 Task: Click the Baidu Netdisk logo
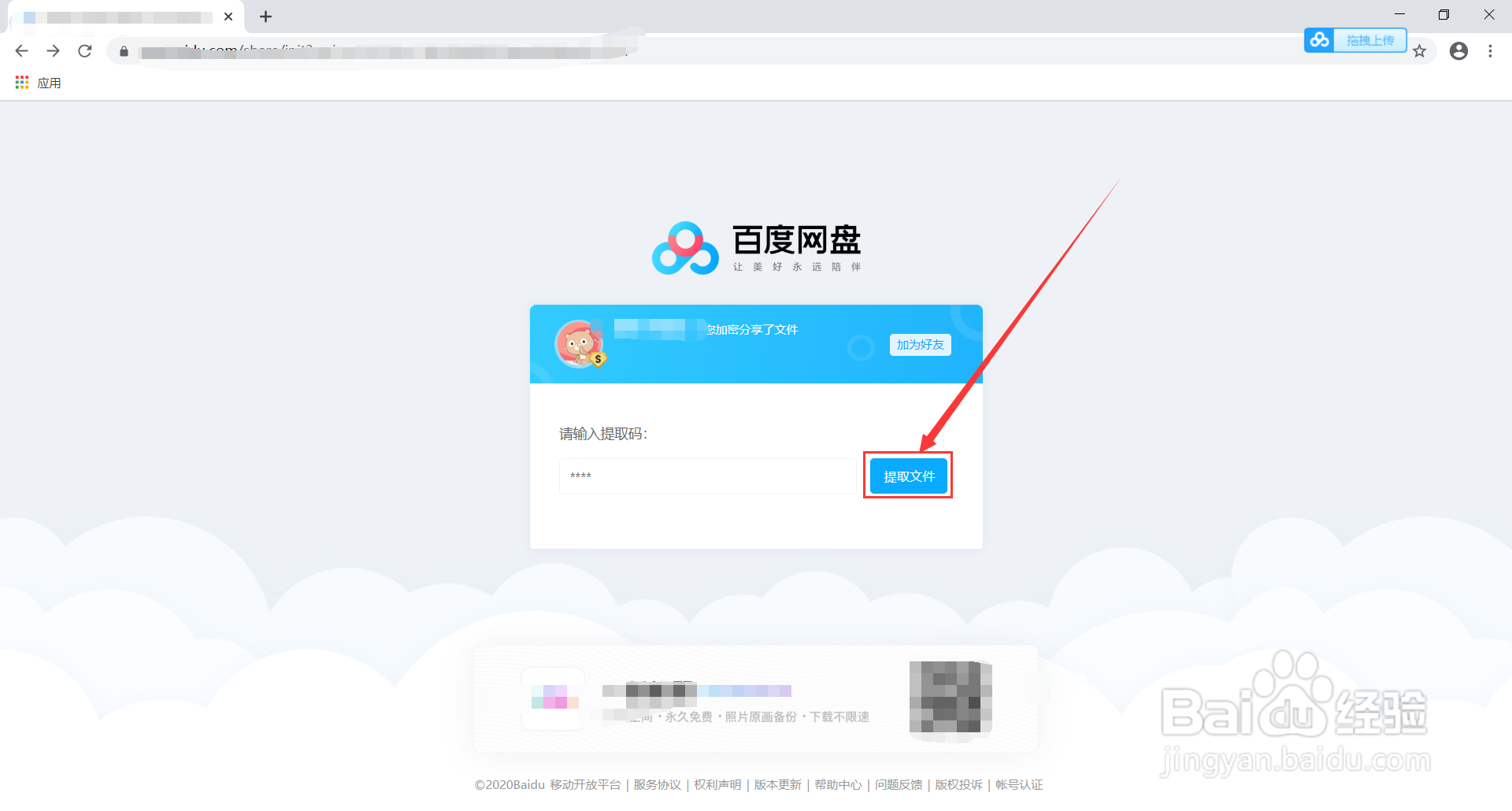(x=686, y=246)
